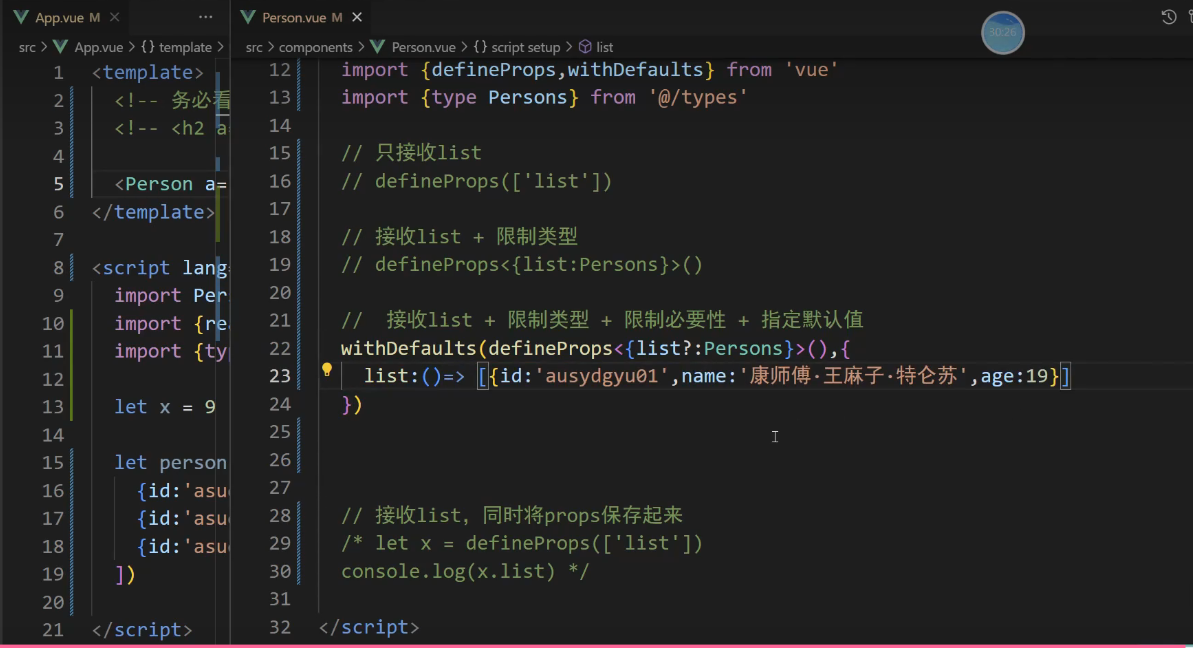Viewport: 1193px width, 650px height.
Task: Click 'console.log(x.list) */' on line 30
Action: click(465, 572)
